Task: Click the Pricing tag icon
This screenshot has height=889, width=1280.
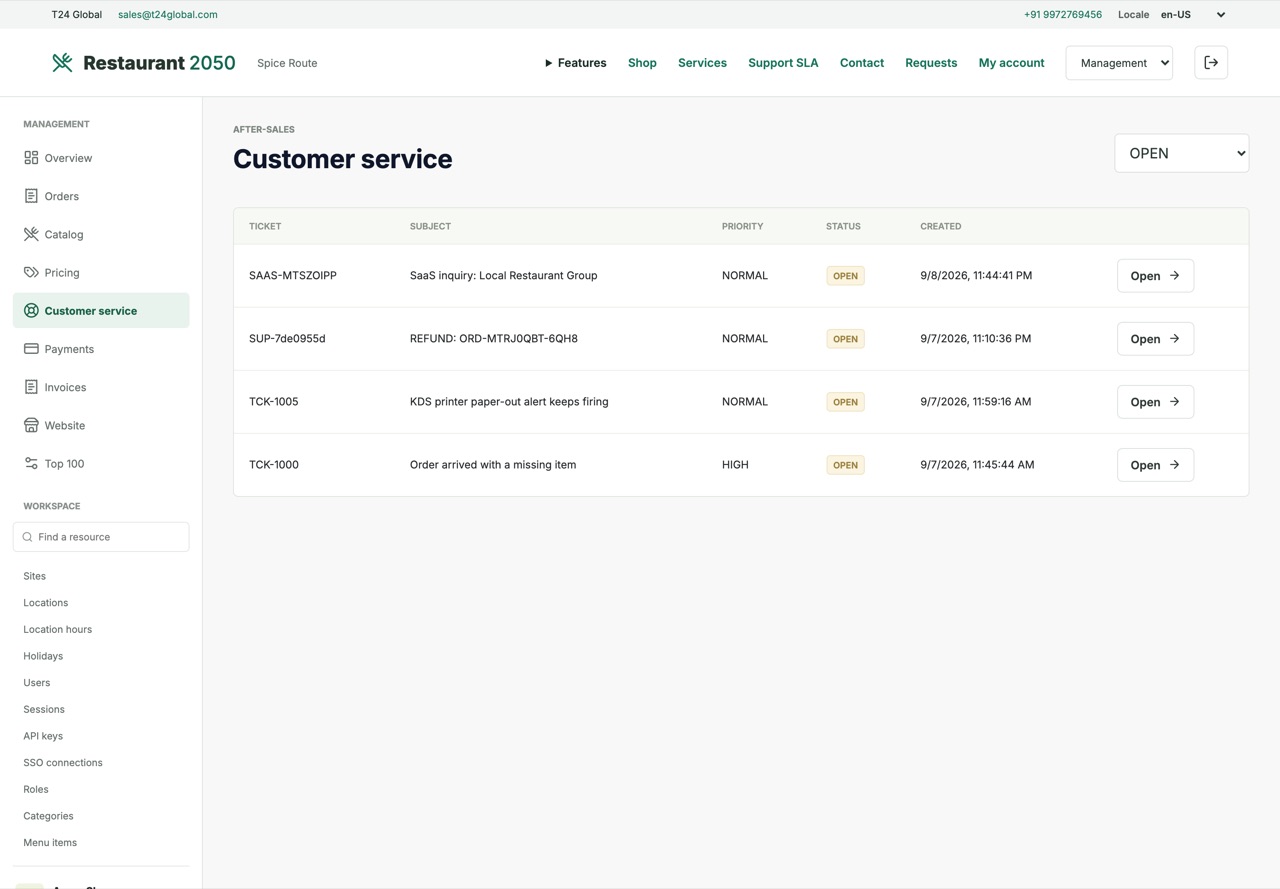Action: 31,272
